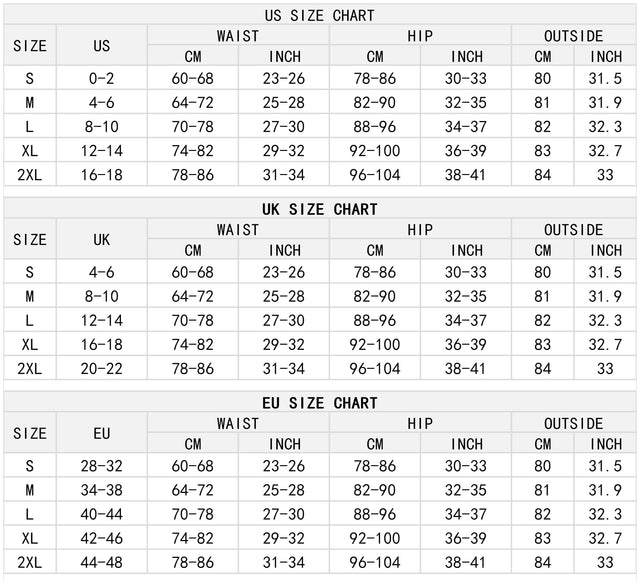Select the US size 0-2 cell
The image size is (640, 584).
coord(102,78)
